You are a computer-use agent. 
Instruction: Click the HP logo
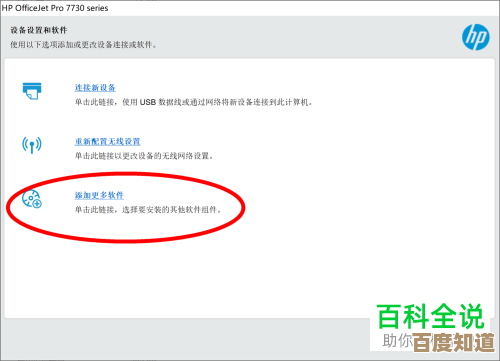coord(476,37)
